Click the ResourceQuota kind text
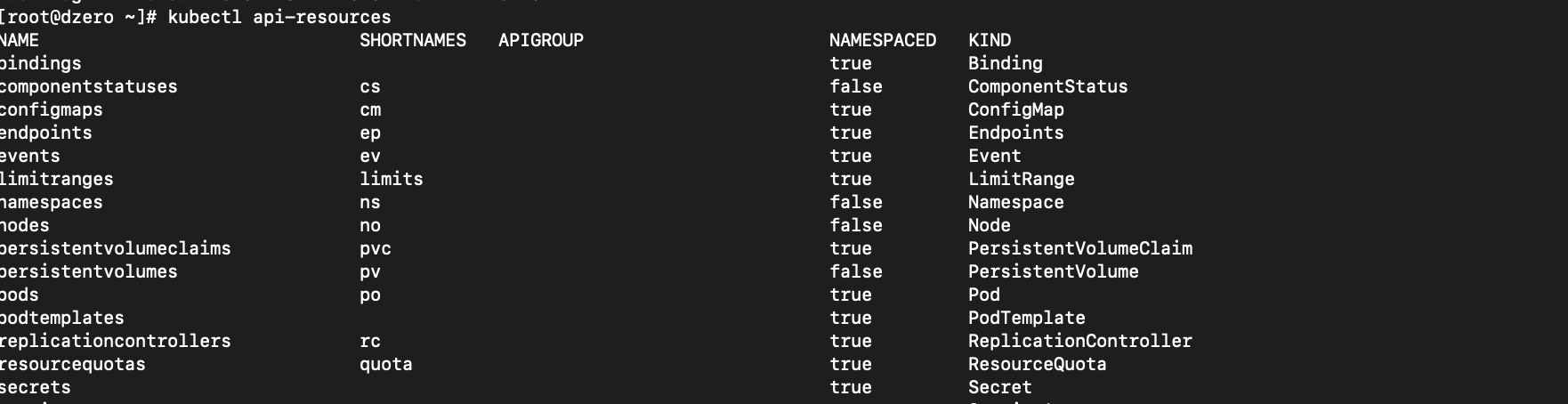Viewport: 1568px width, 404px height. coord(1037,364)
